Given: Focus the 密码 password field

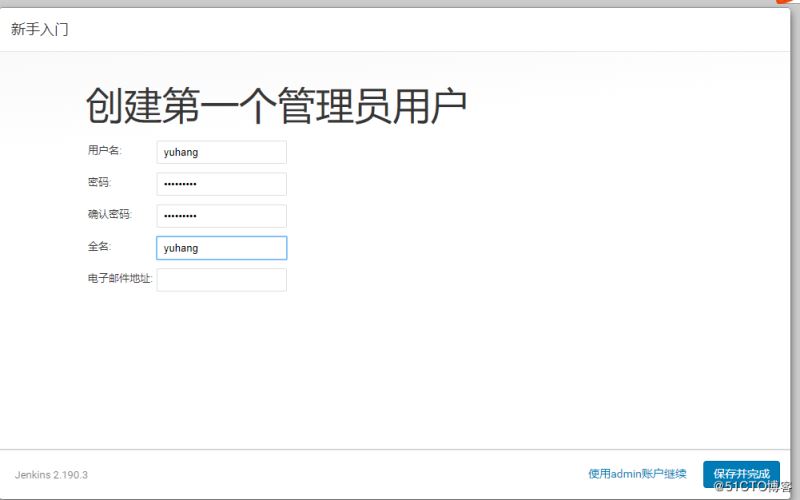Looking at the screenshot, I should 221,184.
